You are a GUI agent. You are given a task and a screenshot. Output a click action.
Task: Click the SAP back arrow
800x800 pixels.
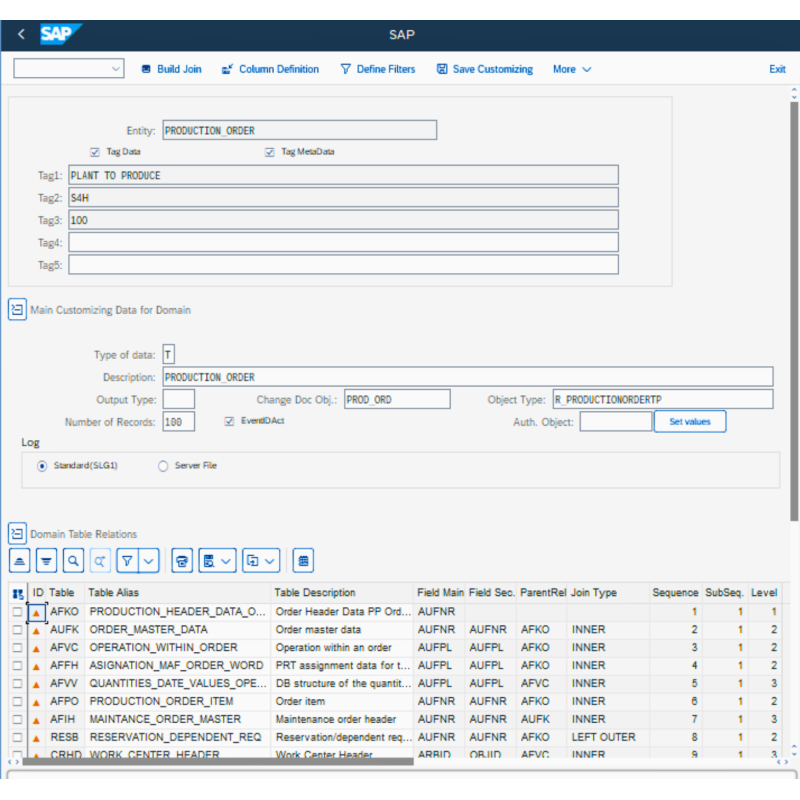tap(21, 35)
